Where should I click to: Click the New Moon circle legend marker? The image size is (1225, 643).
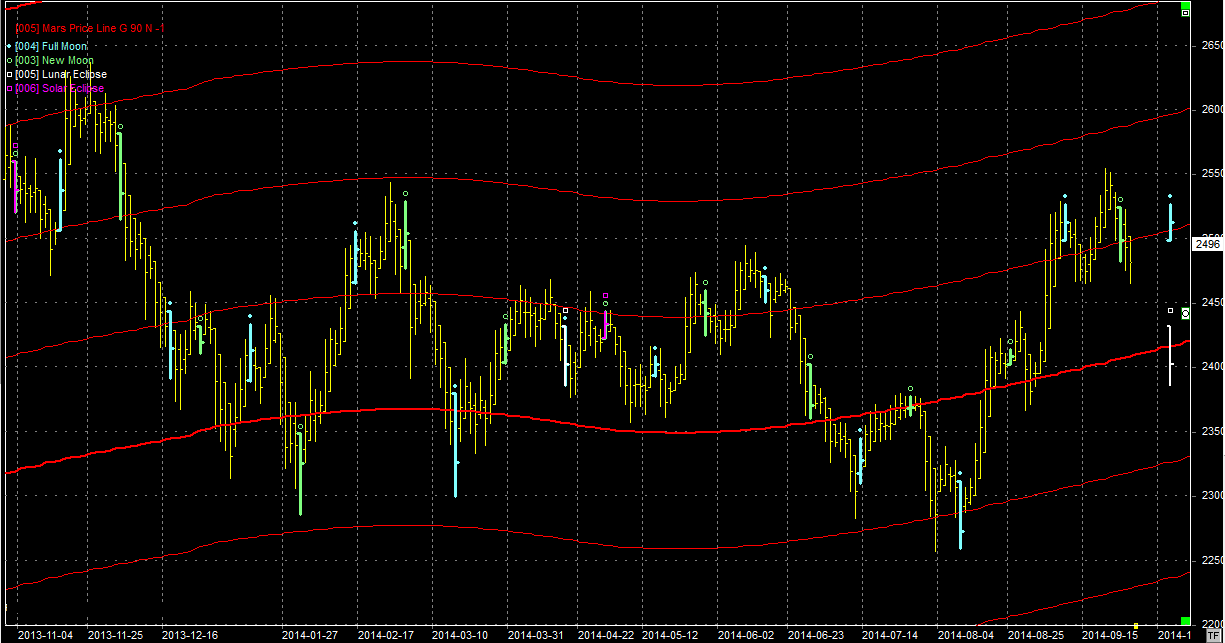tap(9, 61)
